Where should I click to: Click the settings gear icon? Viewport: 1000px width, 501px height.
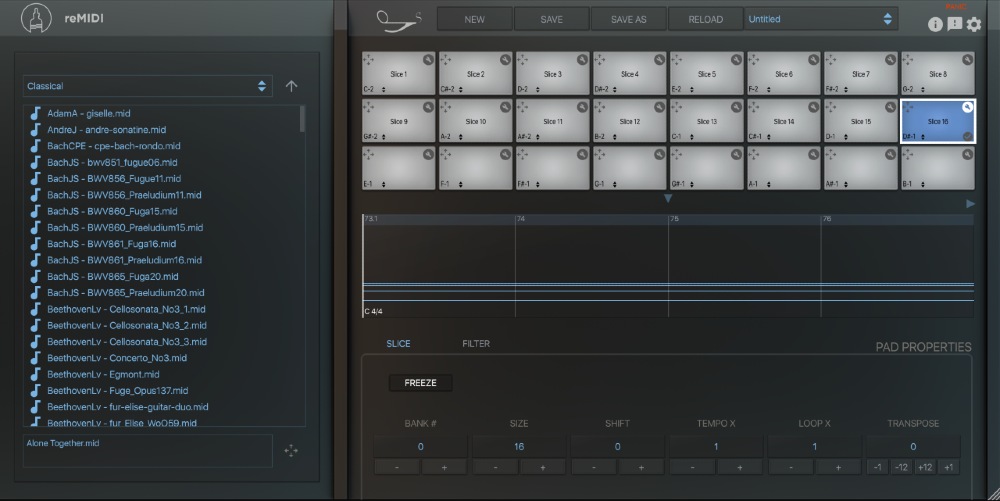click(x=974, y=25)
